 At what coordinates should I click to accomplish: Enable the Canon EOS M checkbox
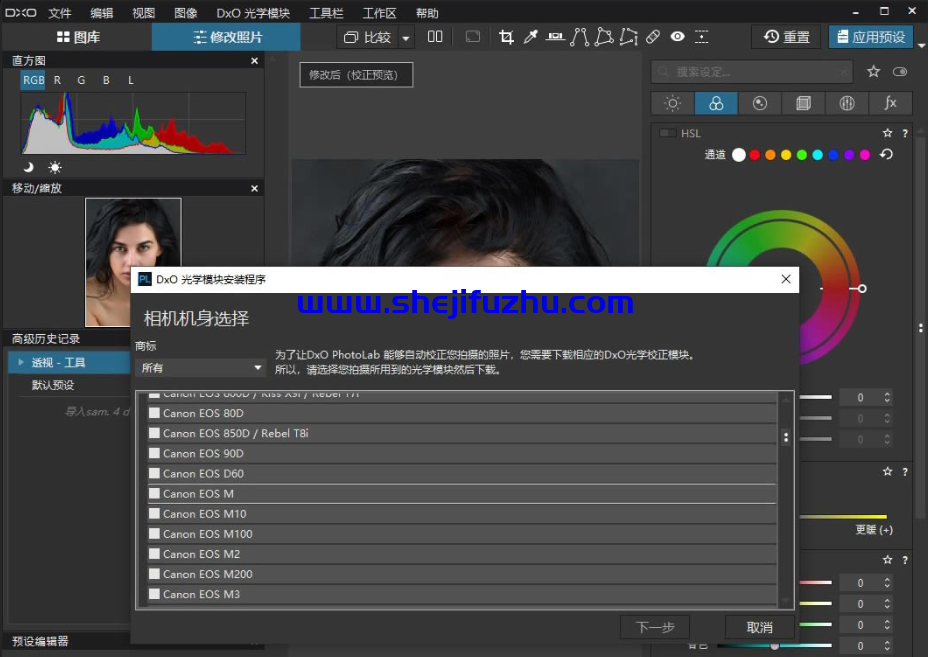pos(154,494)
